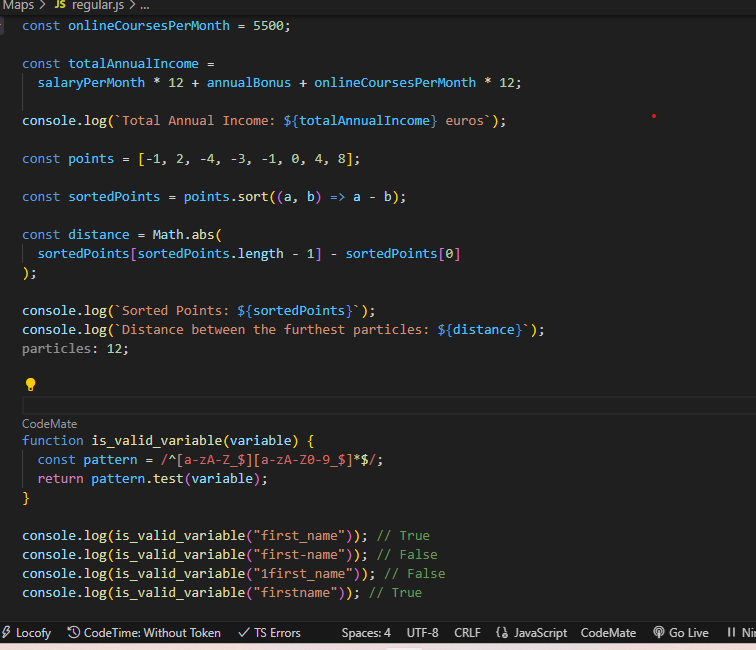Click the 'annualBonus' identifier
The height and width of the screenshot is (650, 756).
tap(249, 83)
